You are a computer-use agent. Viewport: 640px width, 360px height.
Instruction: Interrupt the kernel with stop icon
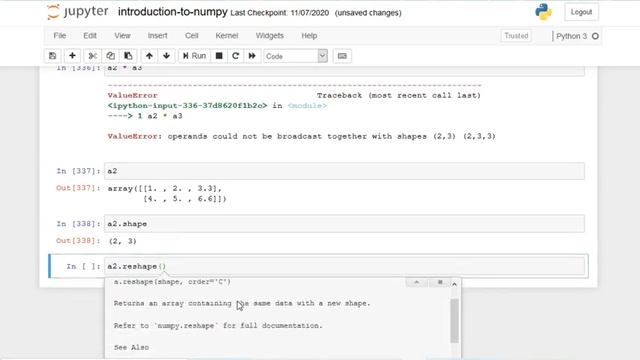pos(219,56)
